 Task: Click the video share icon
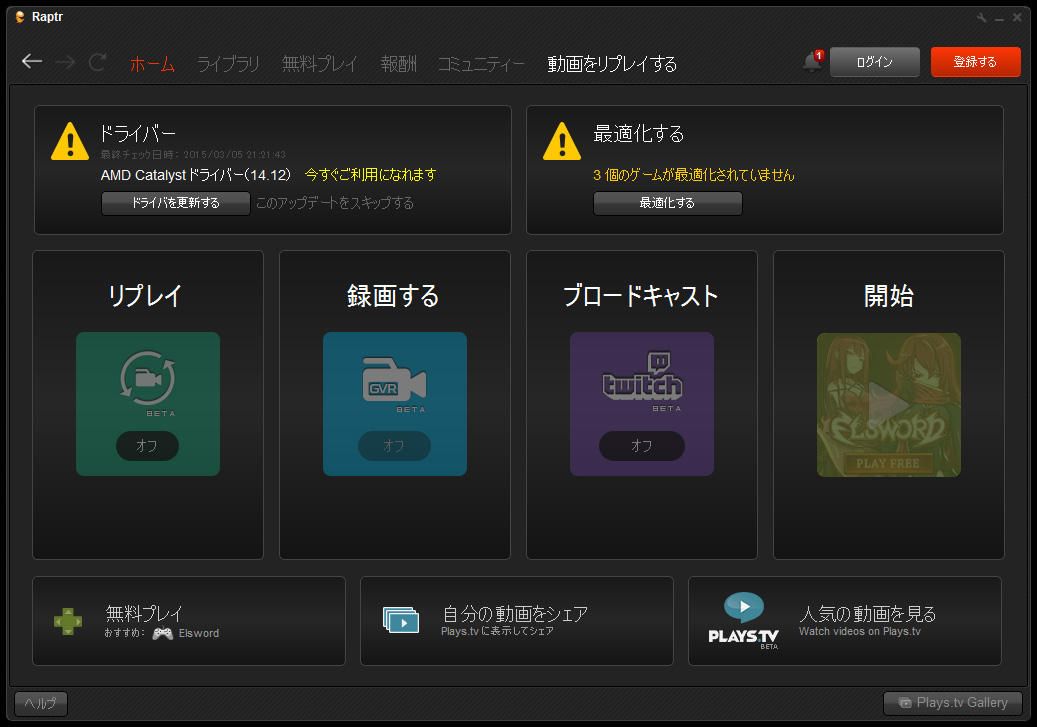[x=401, y=620]
